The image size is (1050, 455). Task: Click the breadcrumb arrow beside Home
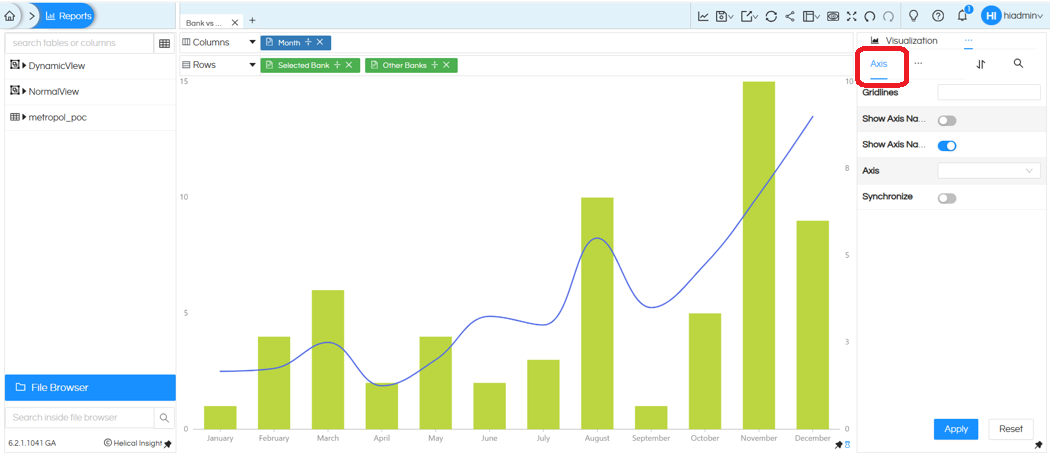tap(31, 15)
